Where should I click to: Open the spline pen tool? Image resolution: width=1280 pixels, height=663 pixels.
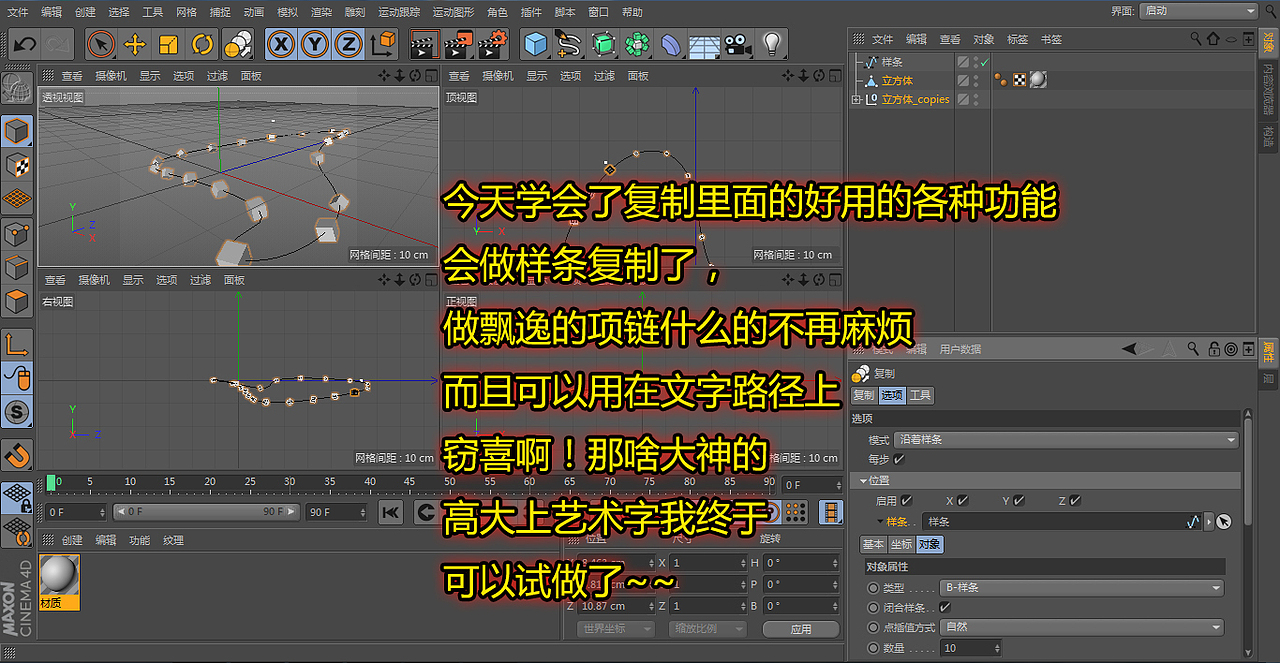(x=570, y=44)
